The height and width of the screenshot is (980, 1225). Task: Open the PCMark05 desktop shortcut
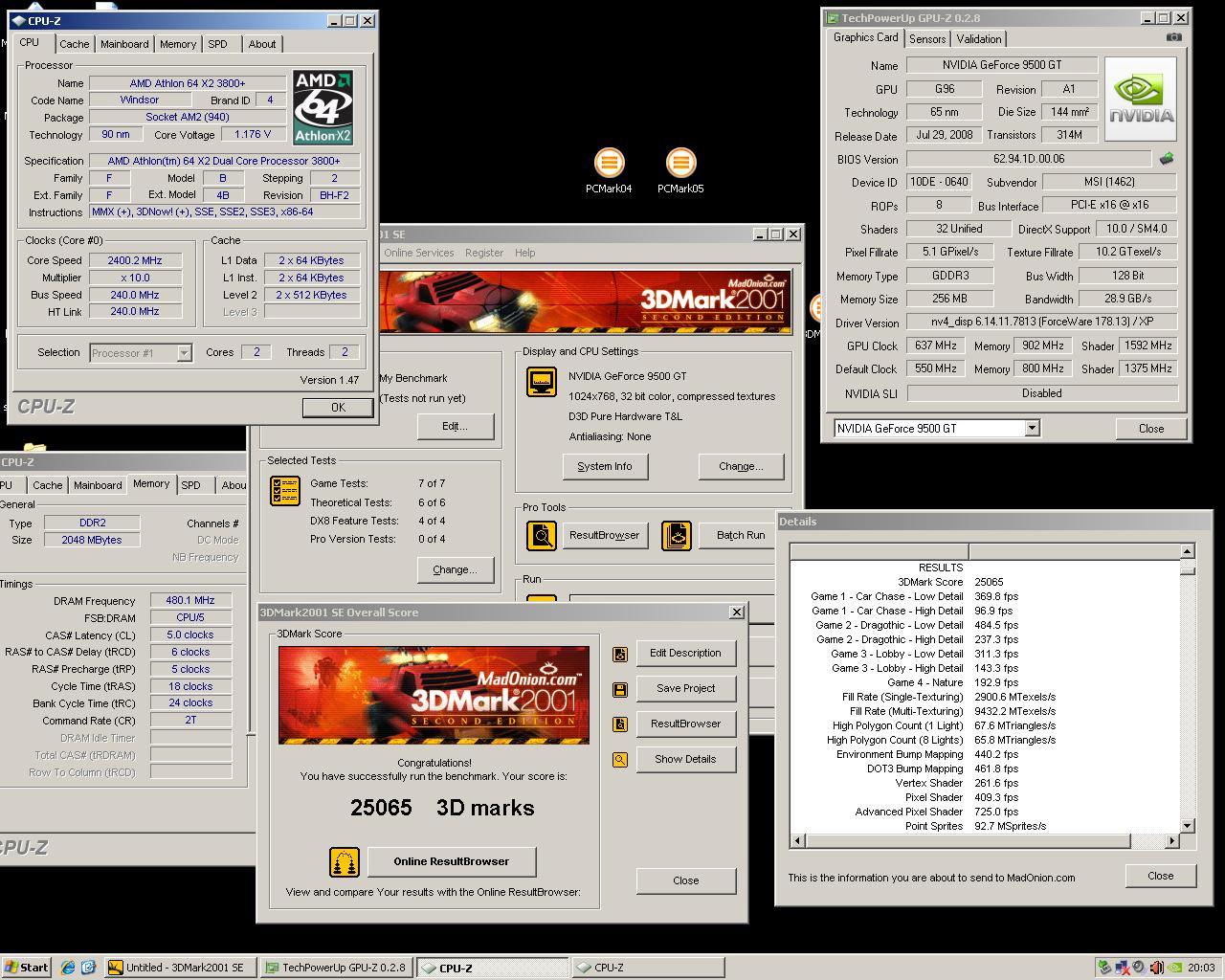pyautogui.click(x=680, y=171)
